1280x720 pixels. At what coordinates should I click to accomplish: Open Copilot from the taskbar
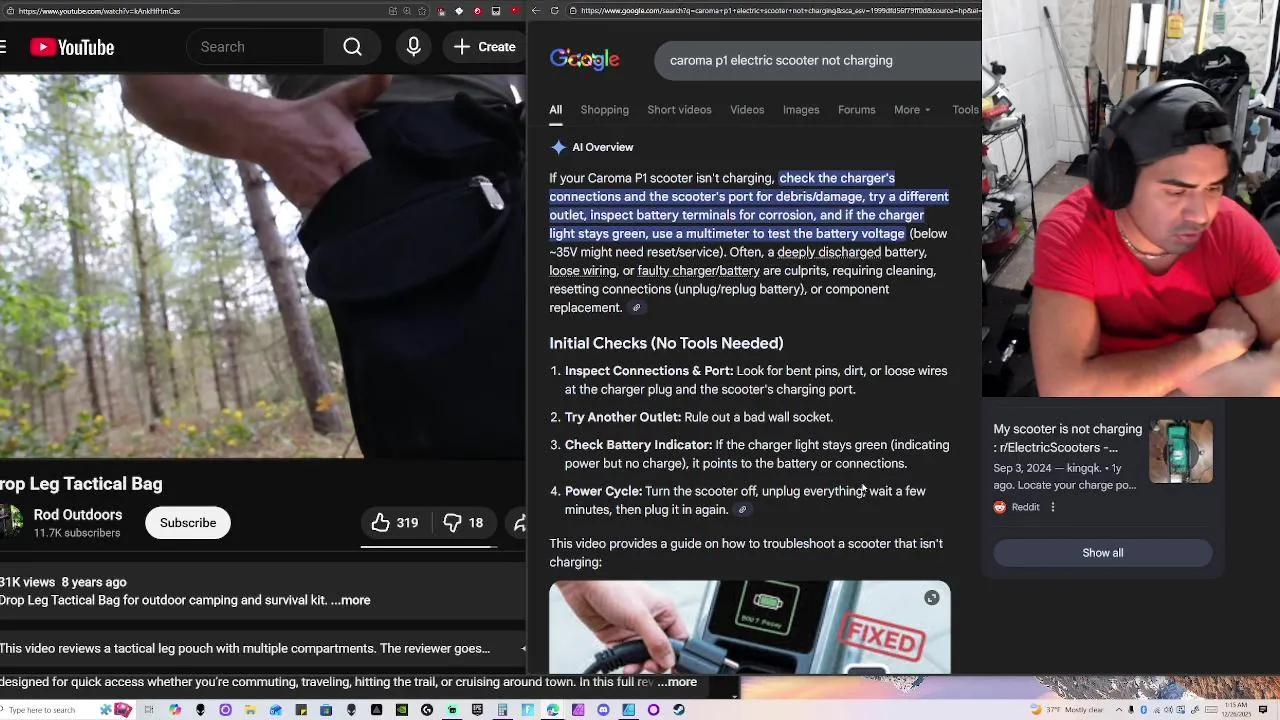tap(175, 710)
